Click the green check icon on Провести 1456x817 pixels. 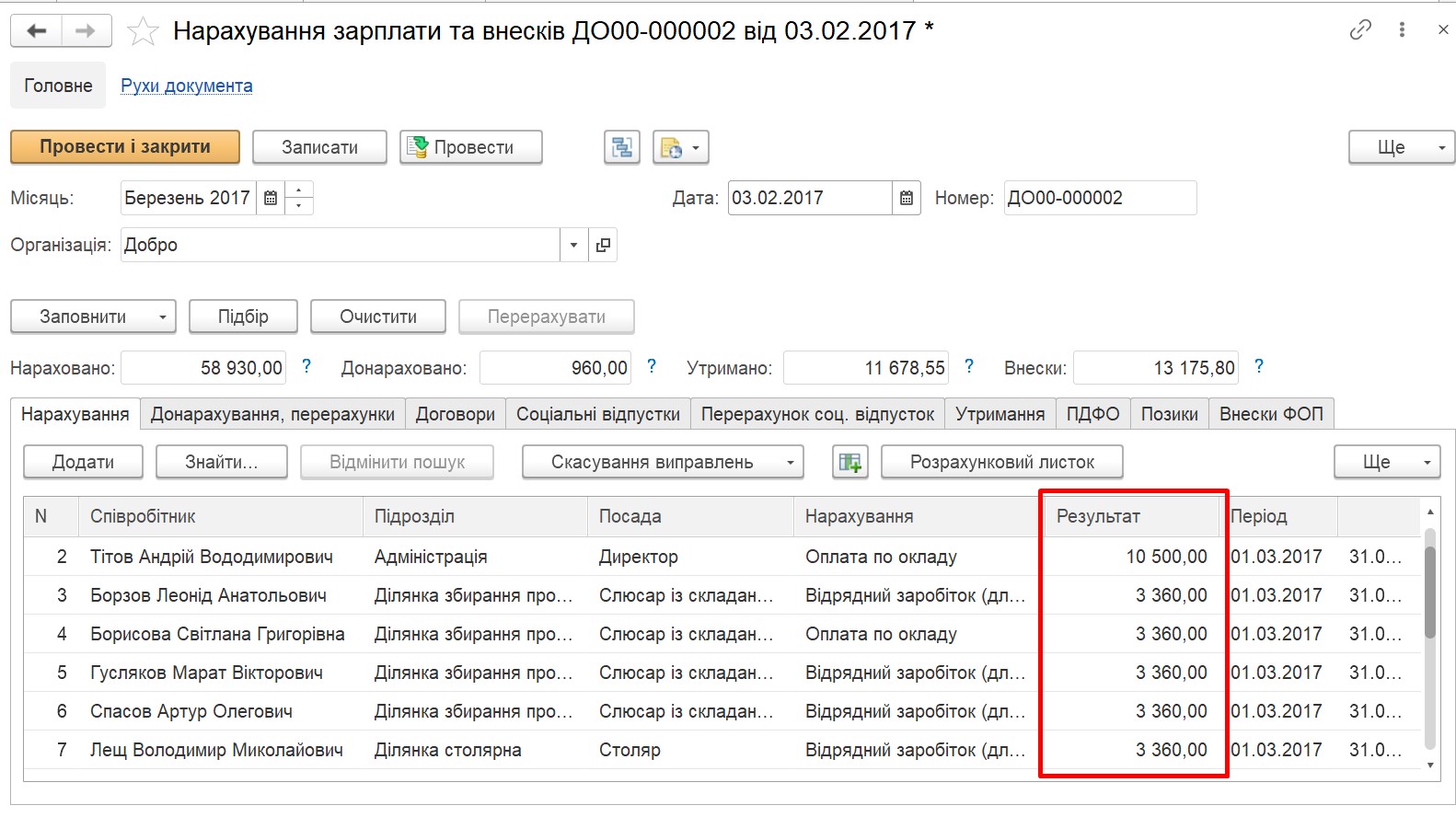(418, 147)
